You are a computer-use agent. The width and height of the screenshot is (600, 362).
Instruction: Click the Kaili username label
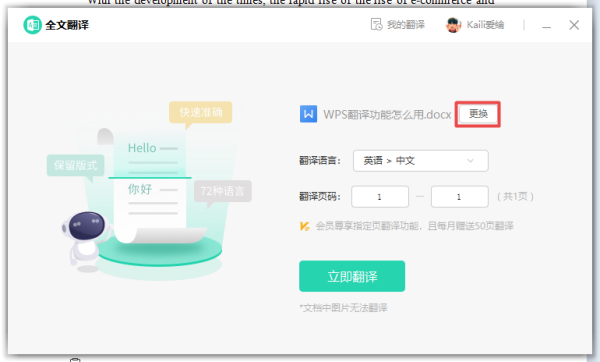pos(485,25)
